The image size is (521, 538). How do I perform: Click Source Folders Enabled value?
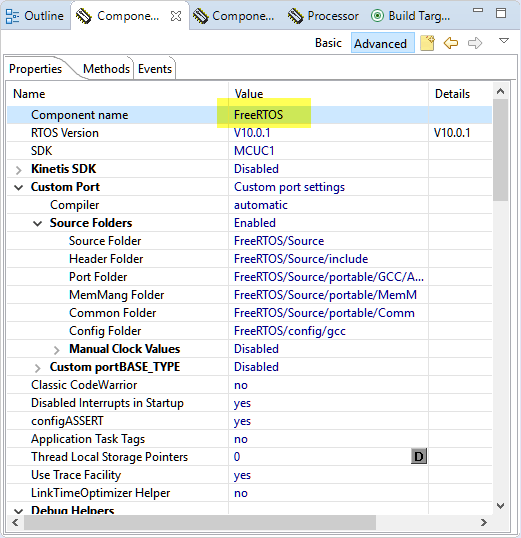255,223
